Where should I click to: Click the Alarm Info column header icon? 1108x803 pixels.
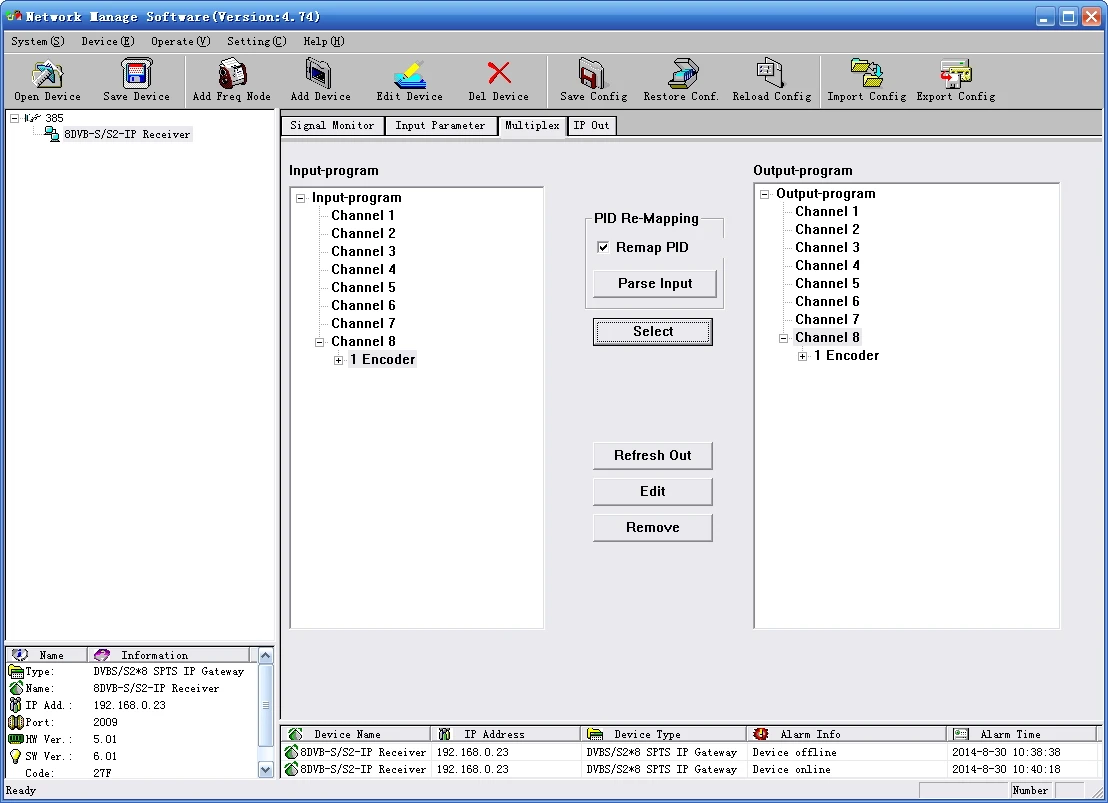pos(761,734)
